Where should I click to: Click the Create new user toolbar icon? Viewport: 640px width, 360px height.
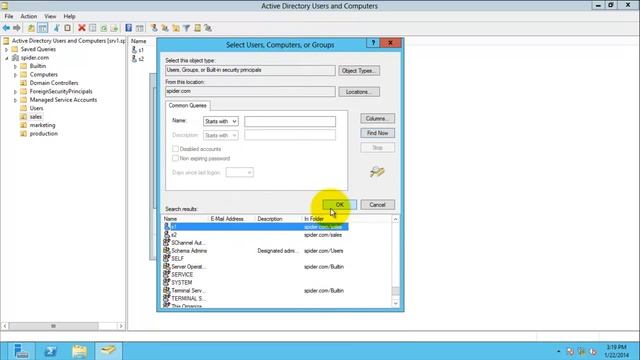point(154,28)
